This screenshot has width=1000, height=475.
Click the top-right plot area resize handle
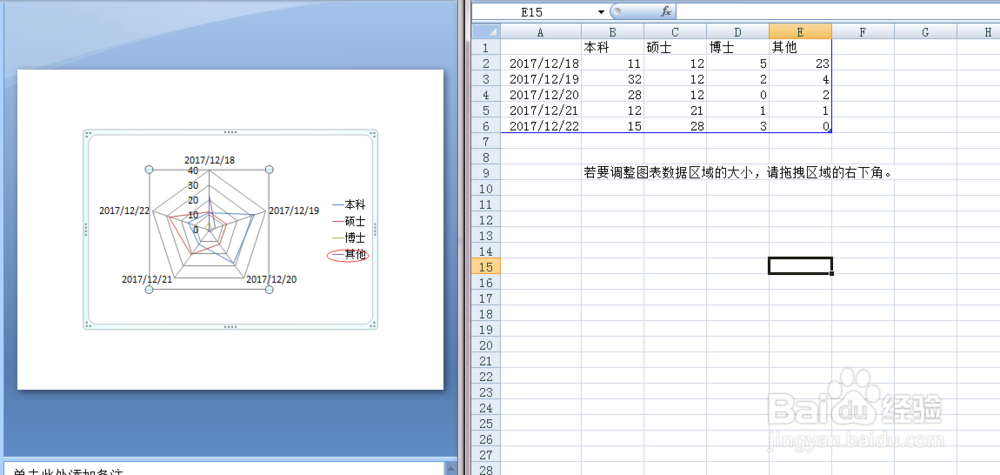tap(269, 170)
